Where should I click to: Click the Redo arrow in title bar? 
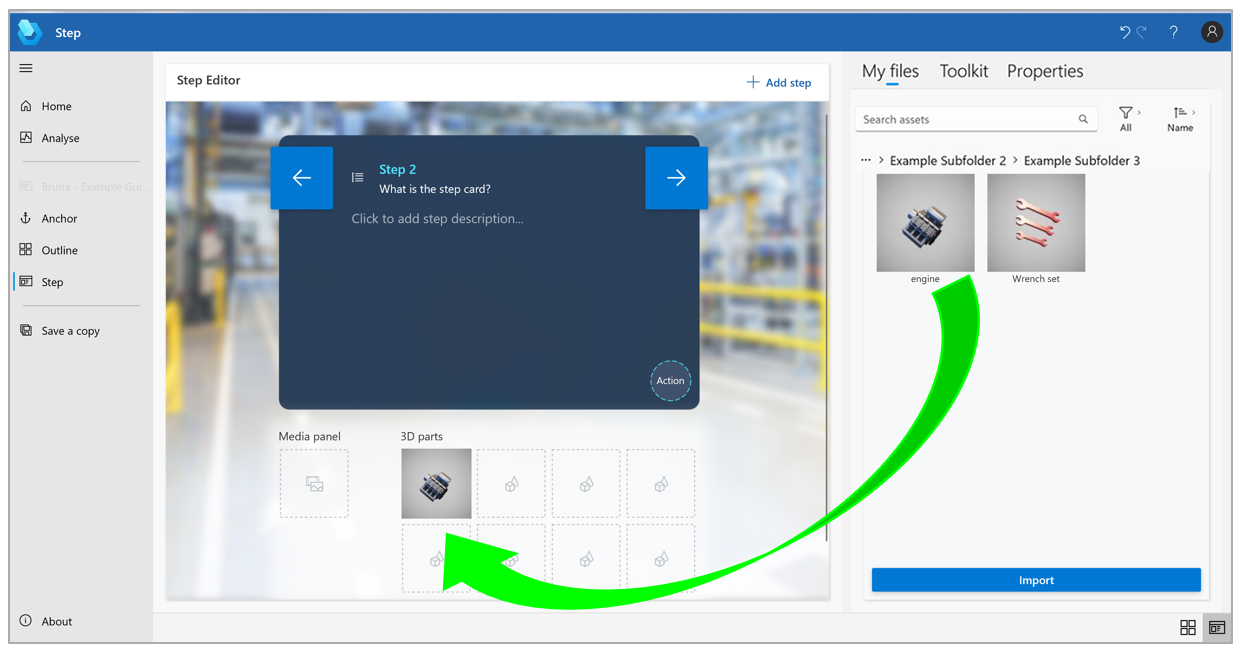tap(1142, 32)
